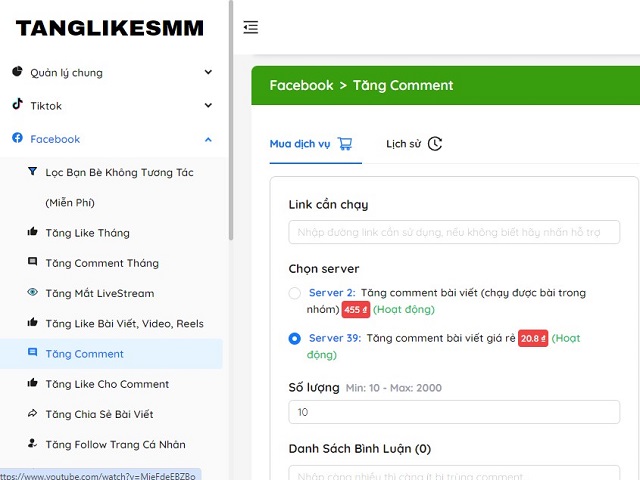Go to Lọc Bạn Bè Không Tương Tác
The image size is (640, 480).
(x=119, y=187)
